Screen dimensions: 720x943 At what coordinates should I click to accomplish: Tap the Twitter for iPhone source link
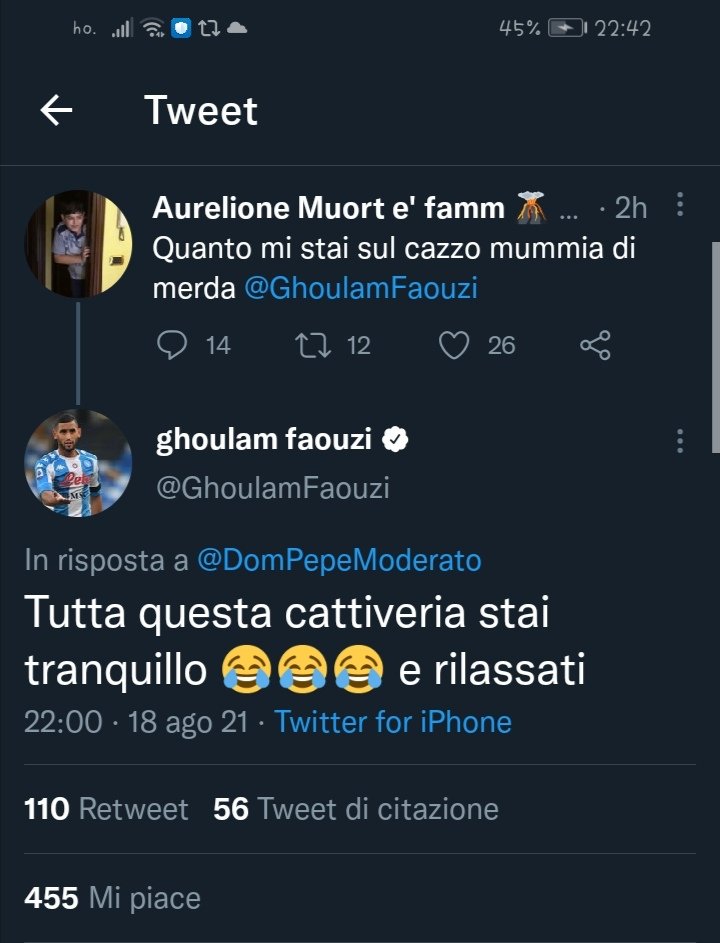click(393, 722)
